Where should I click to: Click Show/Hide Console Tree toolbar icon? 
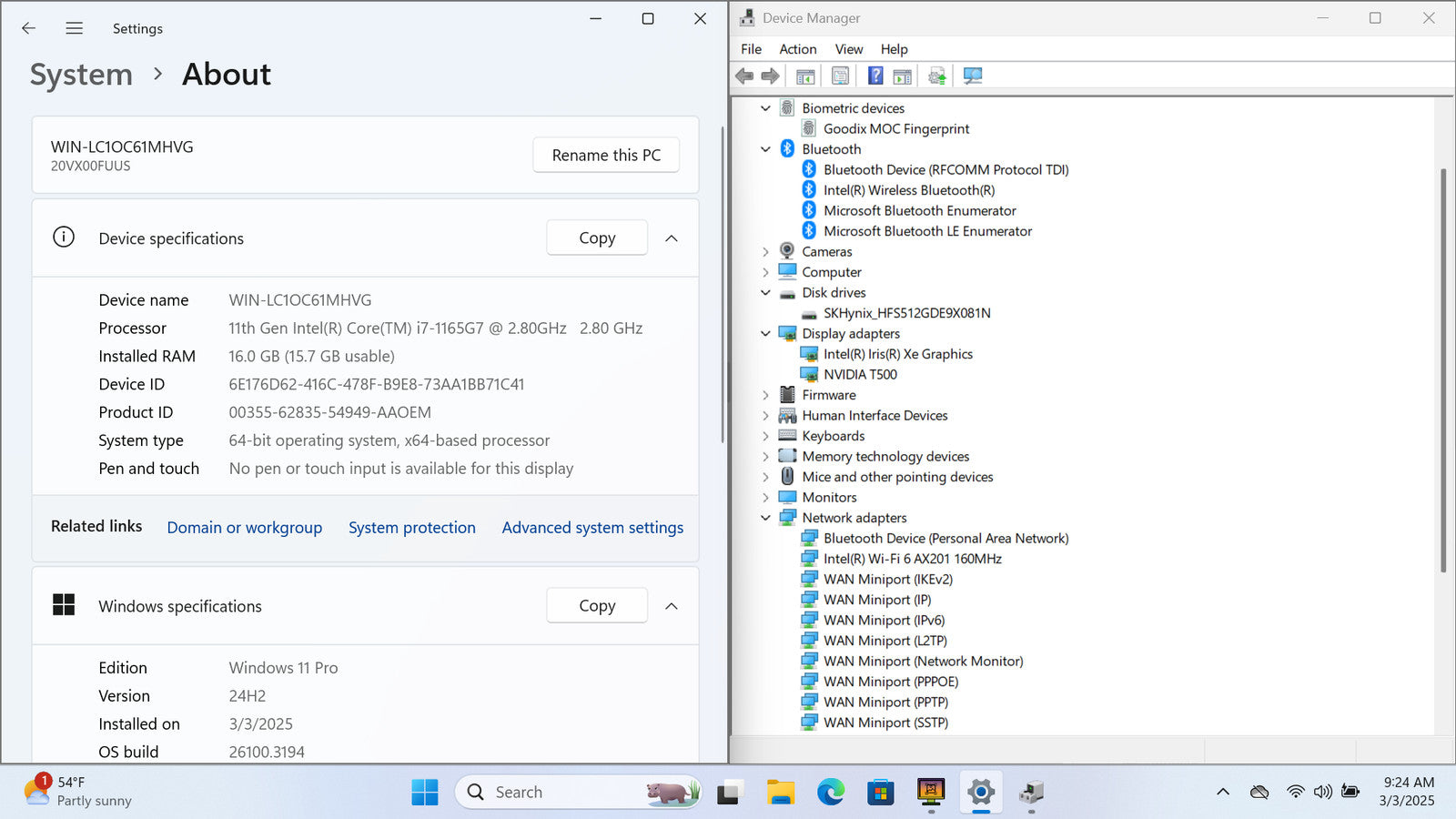pyautogui.click(x=805, y=76)
